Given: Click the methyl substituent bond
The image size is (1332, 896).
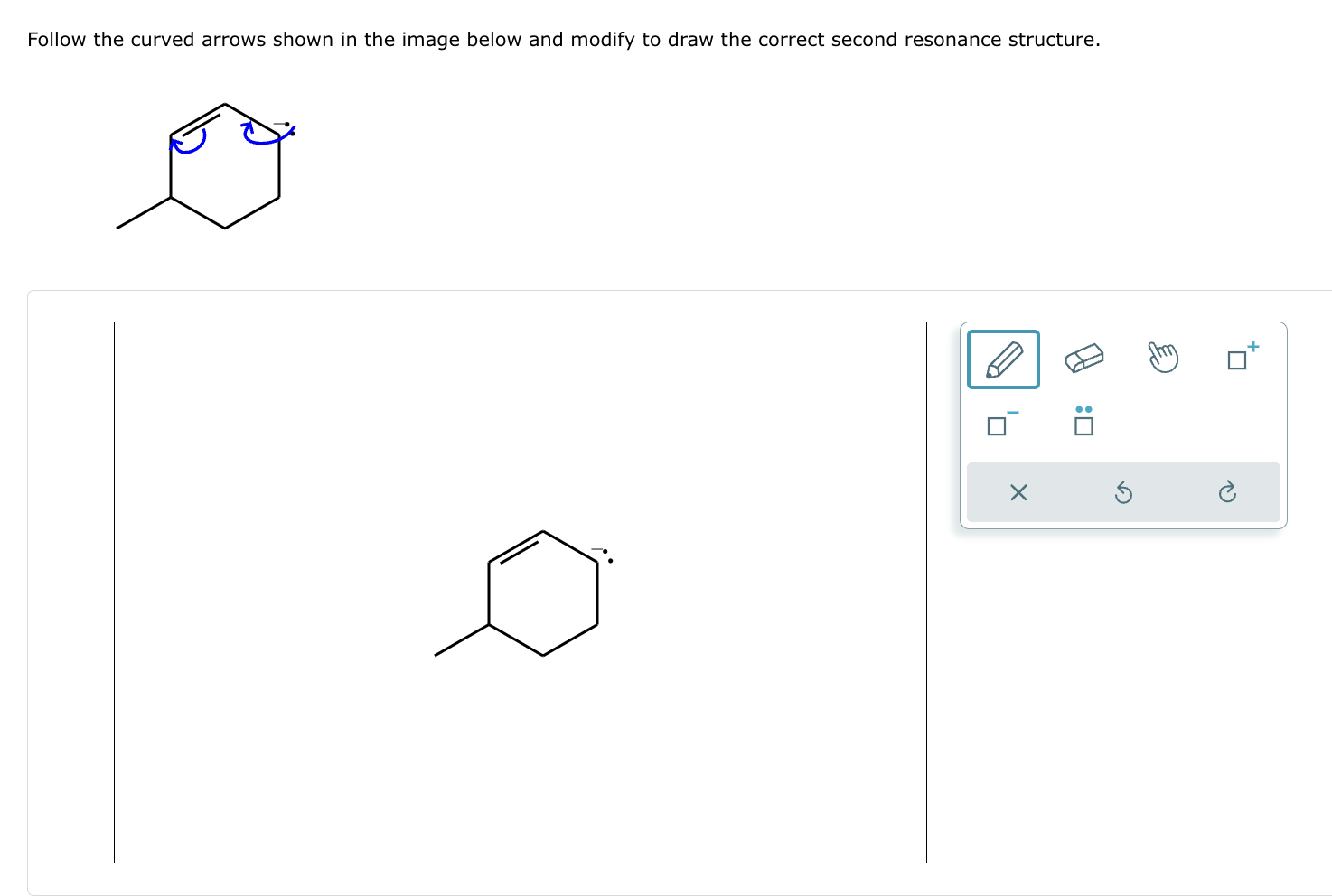Looking at the screenshot, I should pos(461,638).
